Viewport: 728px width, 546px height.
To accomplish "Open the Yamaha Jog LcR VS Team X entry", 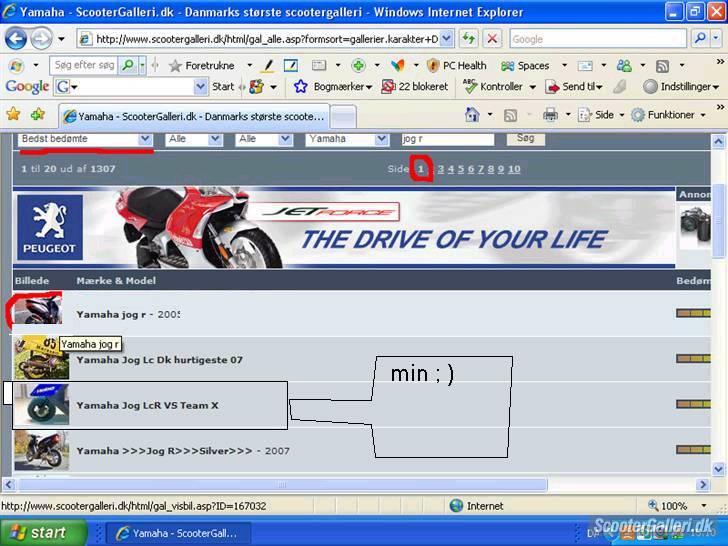I will pyautogui.click(x=147, y=405).
